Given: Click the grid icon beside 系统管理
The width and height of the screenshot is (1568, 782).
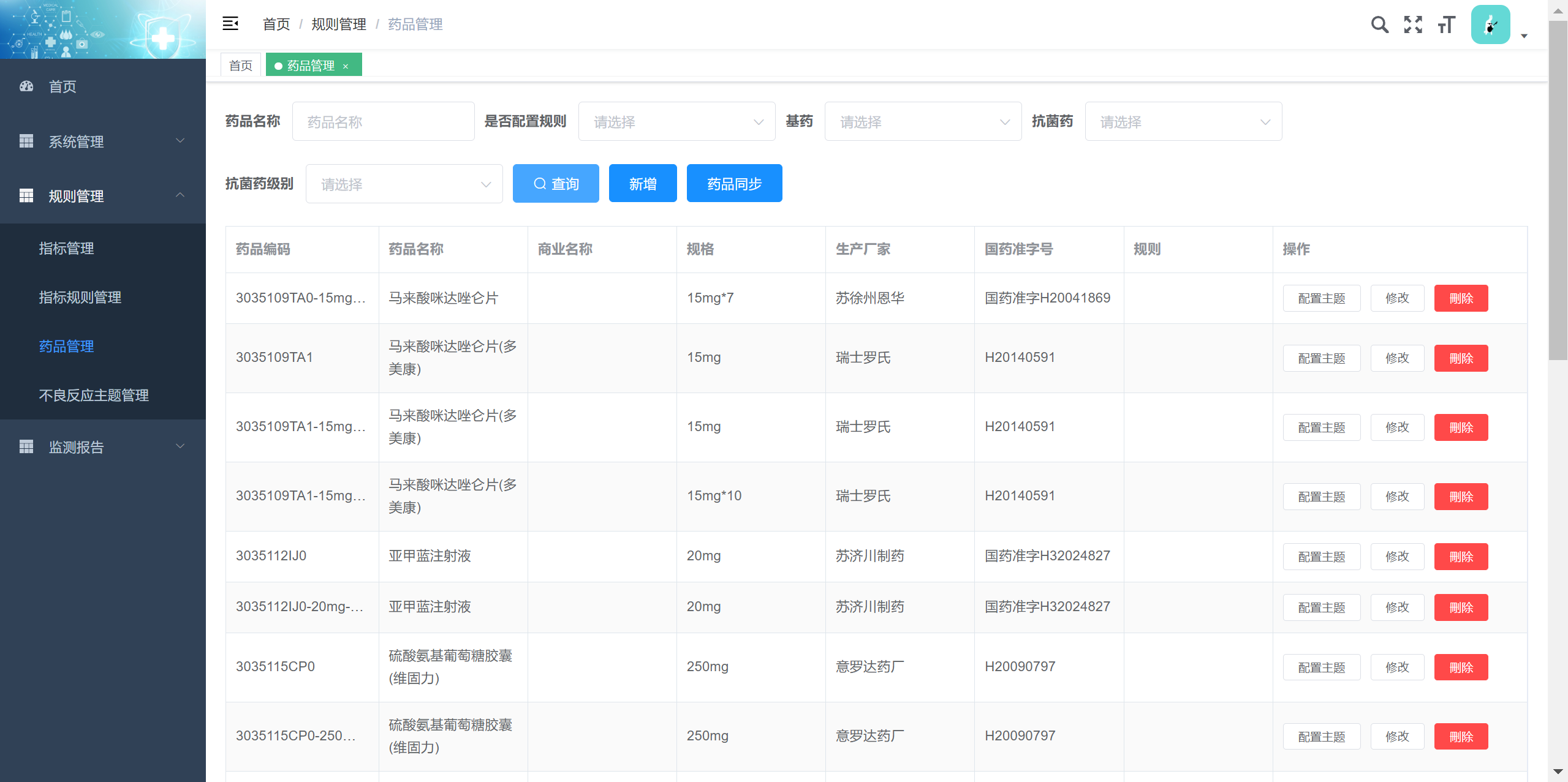Looking at the screenshot, I should tap(26, 141).
